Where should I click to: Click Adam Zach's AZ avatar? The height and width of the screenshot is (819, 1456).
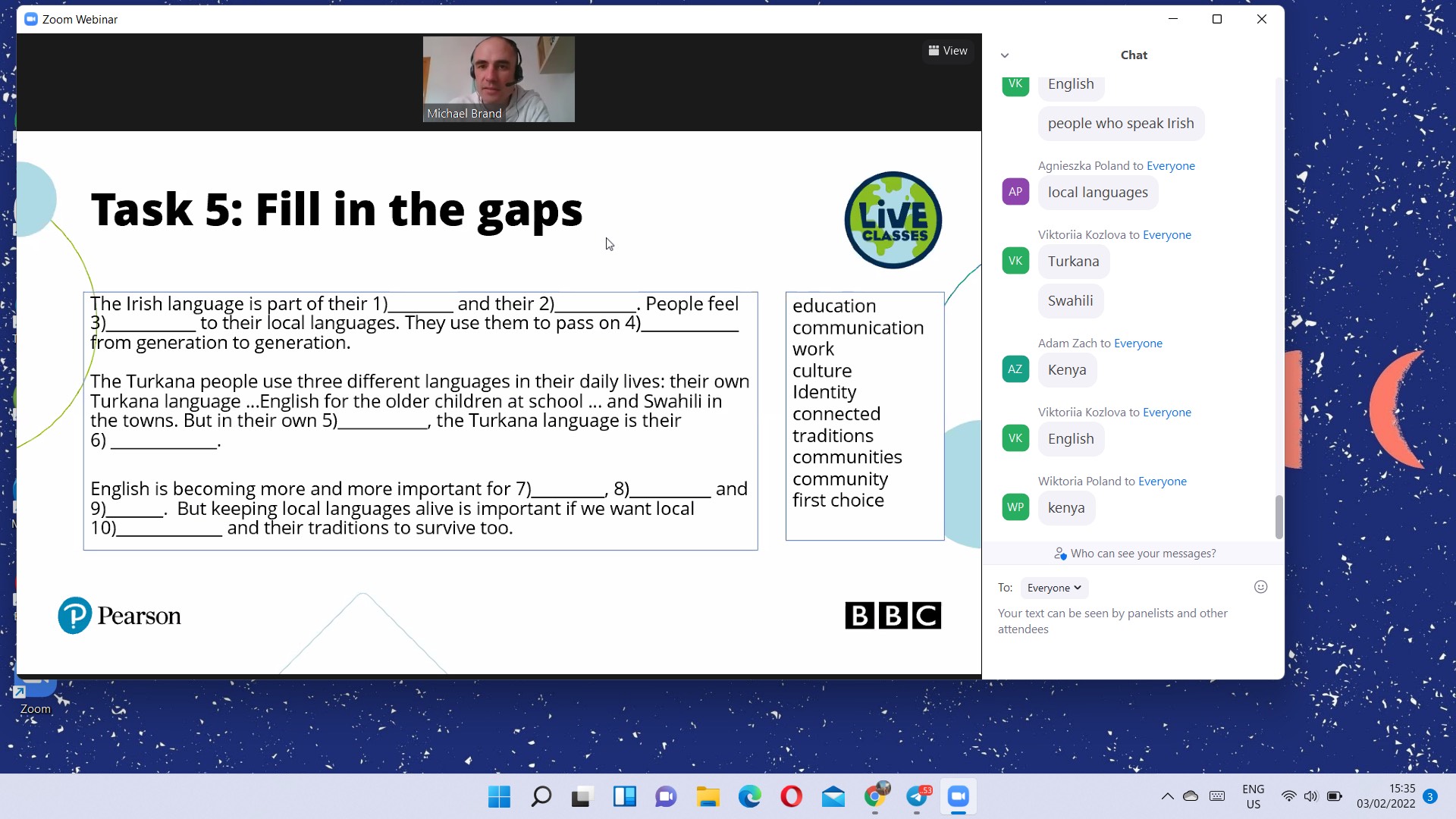tap(1015, 369)
